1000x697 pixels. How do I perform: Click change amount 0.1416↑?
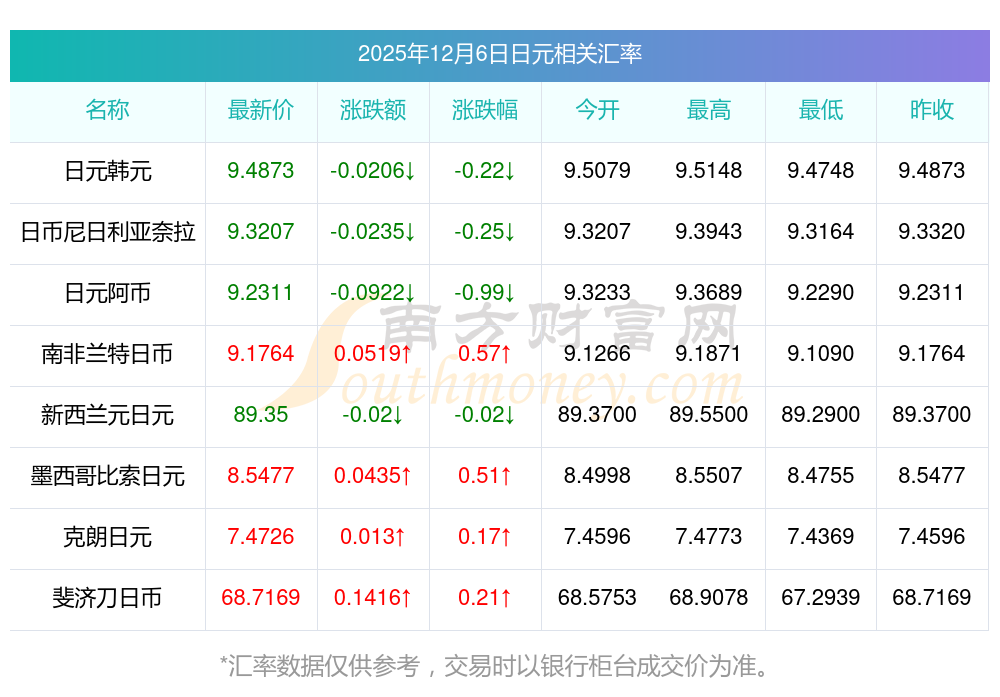pyautogui.click(x=373, y=598)
